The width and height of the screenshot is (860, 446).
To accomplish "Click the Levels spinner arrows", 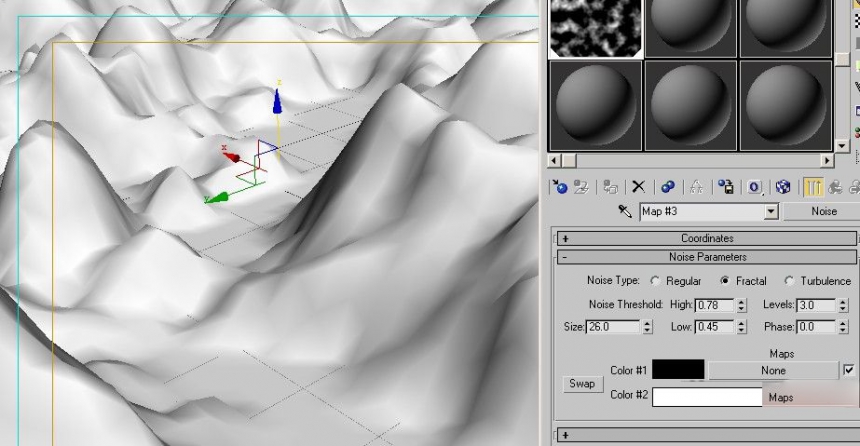I will coord(843,306).
